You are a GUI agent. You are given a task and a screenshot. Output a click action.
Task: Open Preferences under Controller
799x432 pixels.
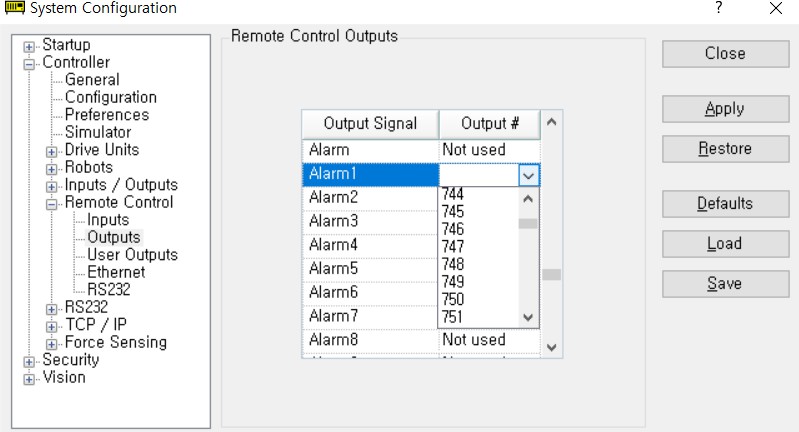(107, 115)
